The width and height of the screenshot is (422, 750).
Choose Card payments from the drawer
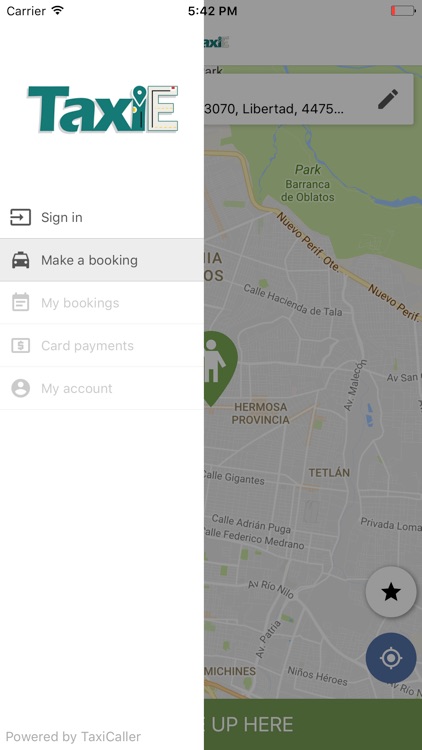click(x=102, y=345)
